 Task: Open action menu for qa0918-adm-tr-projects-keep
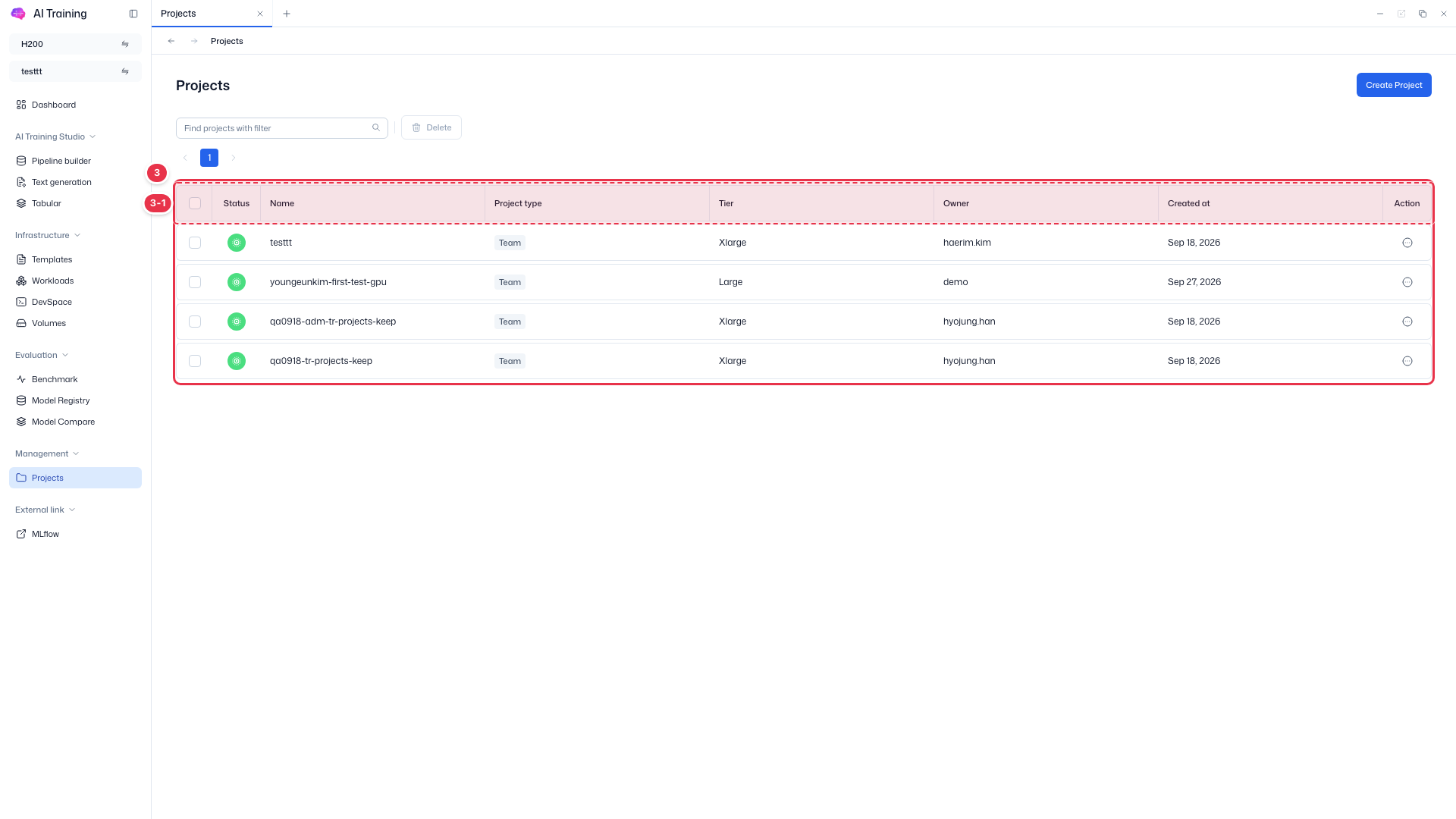(1407, 322)
